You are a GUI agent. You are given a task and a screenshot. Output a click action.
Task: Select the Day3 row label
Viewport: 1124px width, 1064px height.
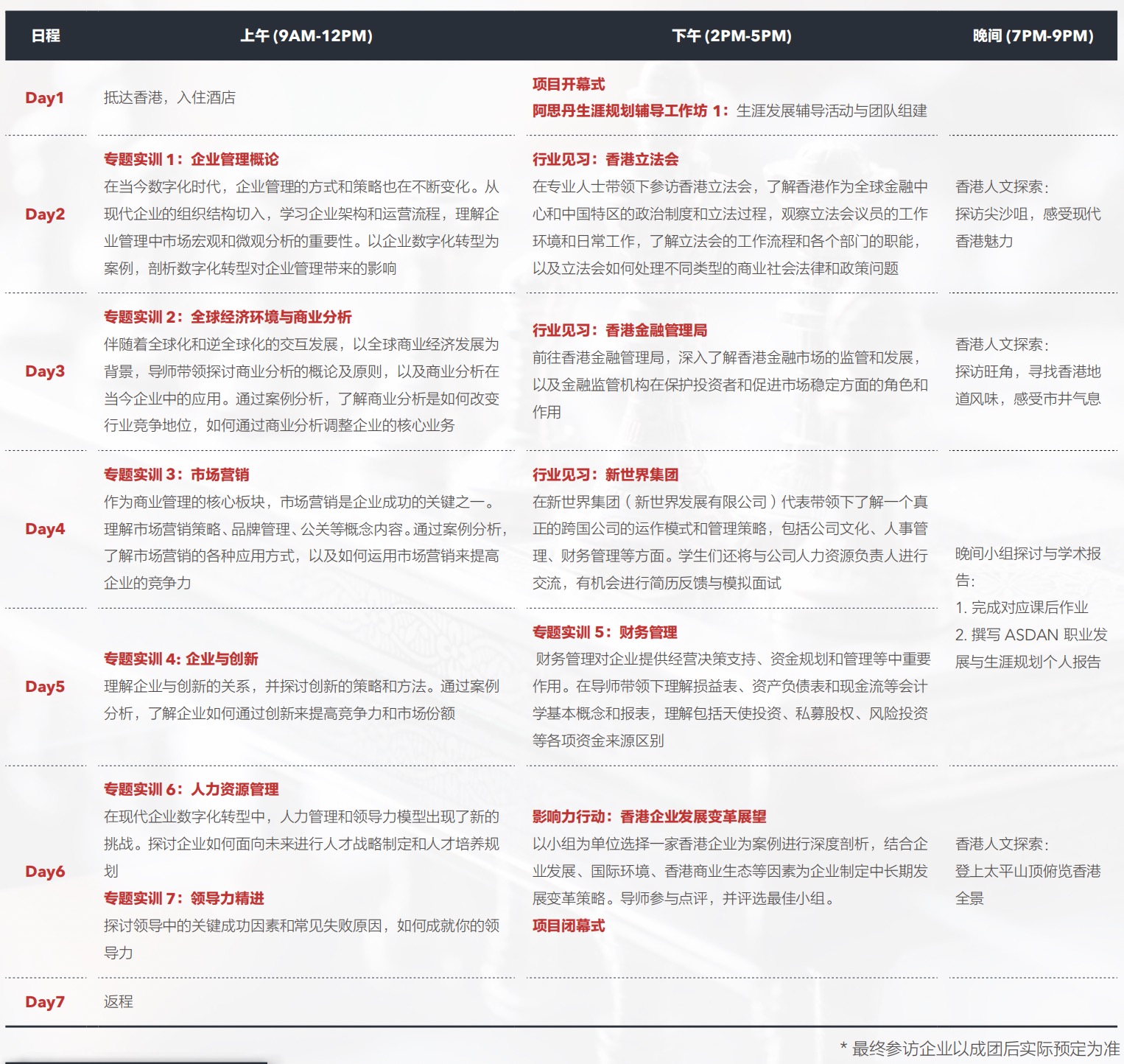point(45,371)
